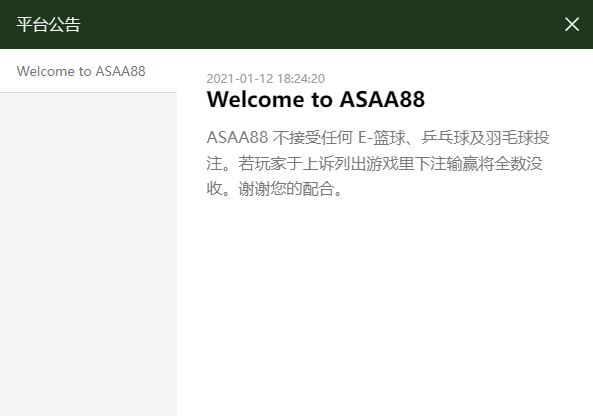
Task: Click the date portion 2021-01-12
Action: (x=239, y=79)
